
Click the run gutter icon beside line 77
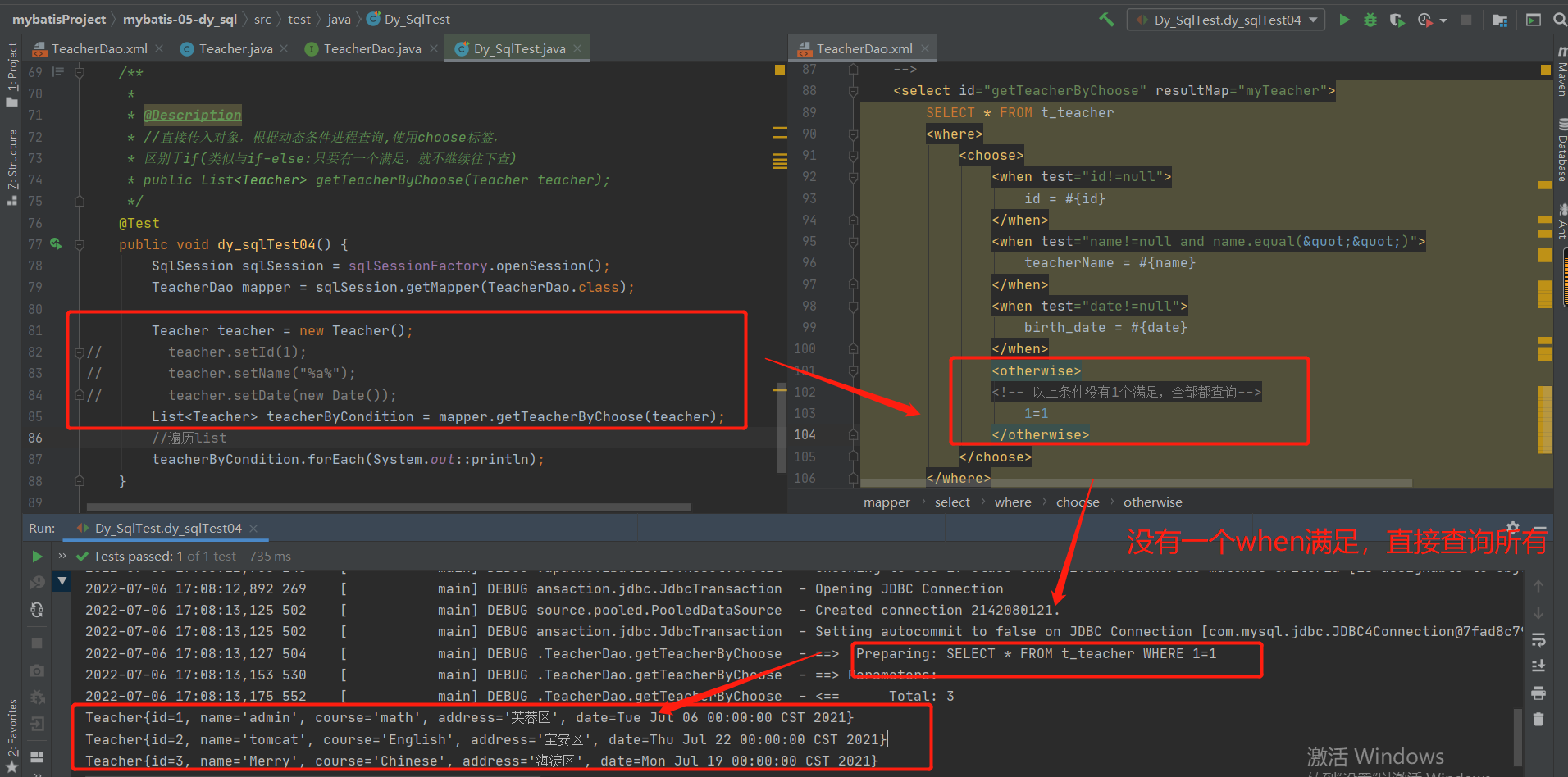tap(56, 243)
